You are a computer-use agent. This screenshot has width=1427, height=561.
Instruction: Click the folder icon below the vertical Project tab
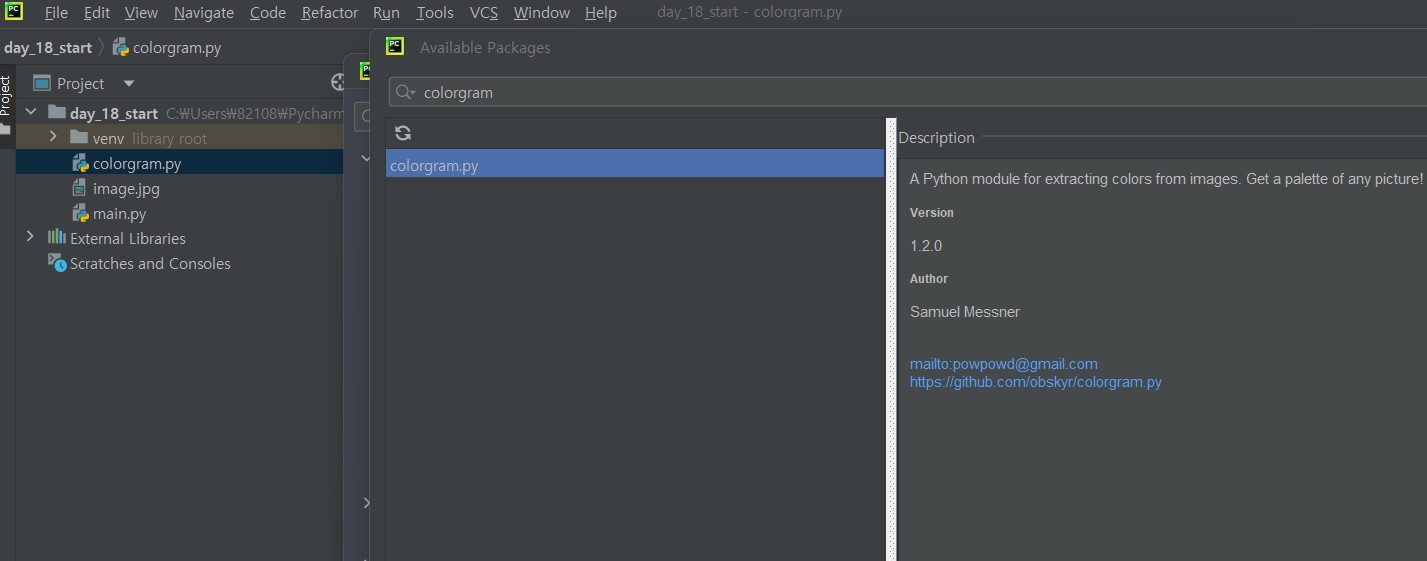5,130
